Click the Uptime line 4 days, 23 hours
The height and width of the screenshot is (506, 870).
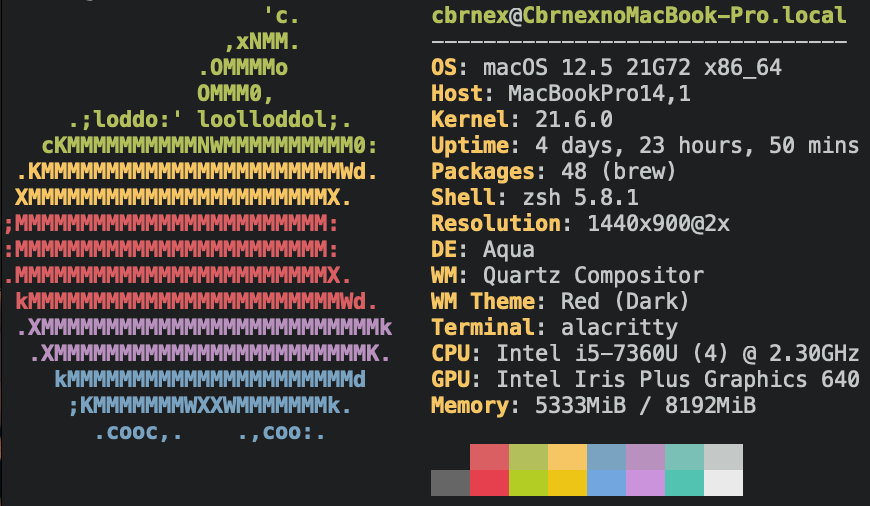(x=645, y=145)
